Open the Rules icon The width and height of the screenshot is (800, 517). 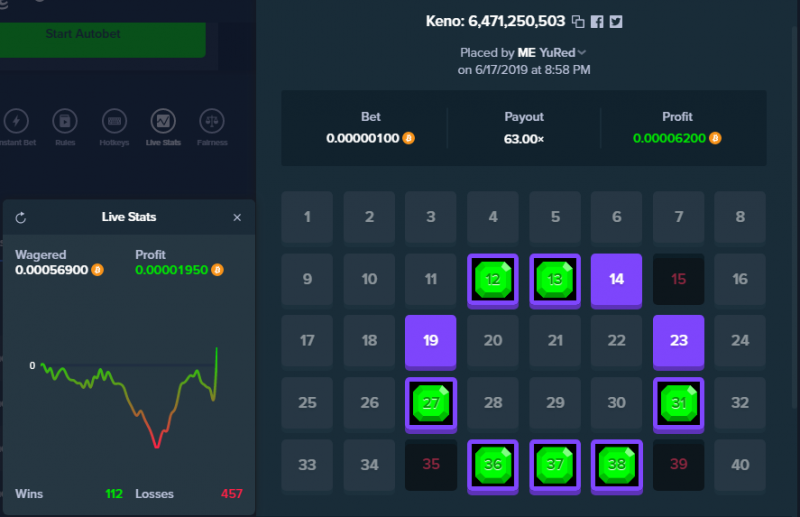click(x=65, y=121)
